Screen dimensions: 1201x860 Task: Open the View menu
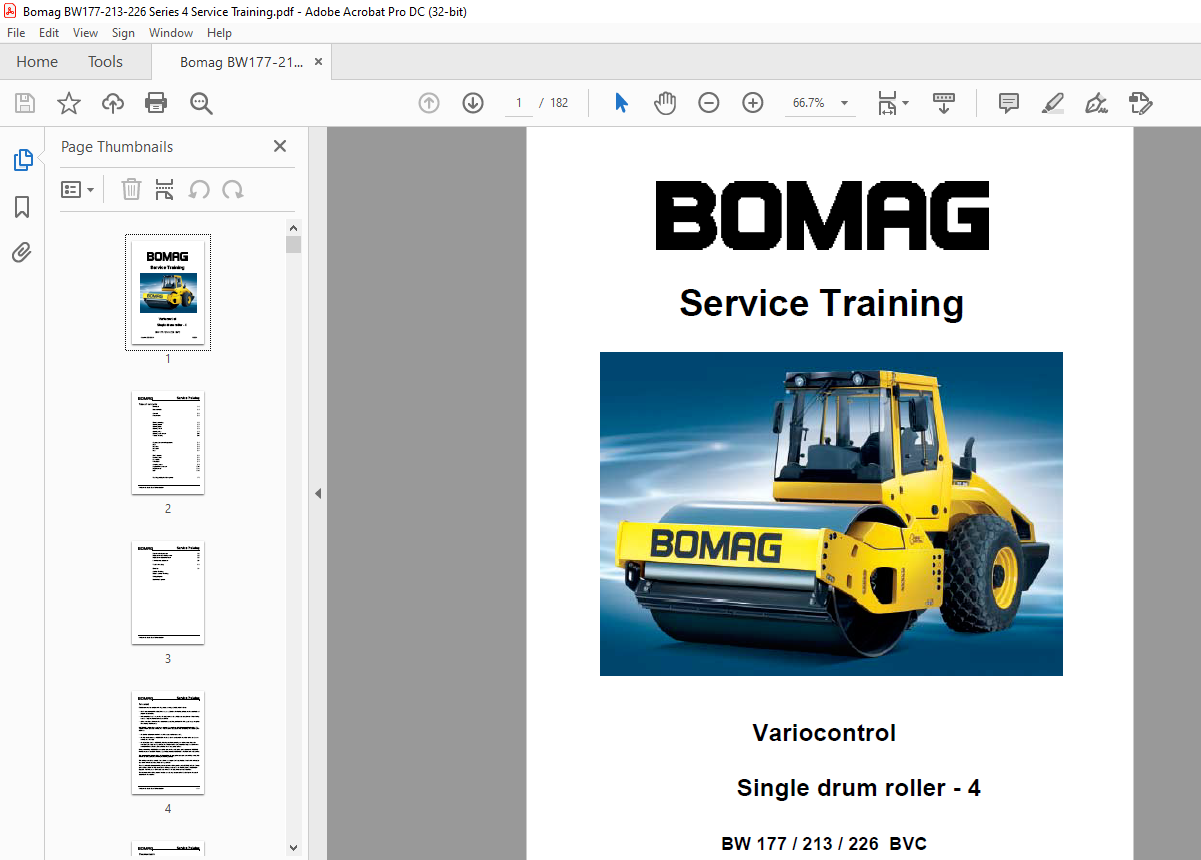click(85, 33)
